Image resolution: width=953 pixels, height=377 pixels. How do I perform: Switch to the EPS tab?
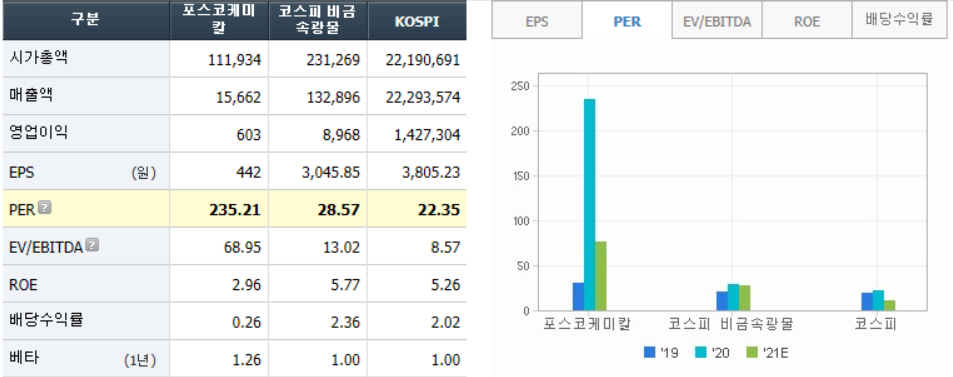tap(537, 21)
